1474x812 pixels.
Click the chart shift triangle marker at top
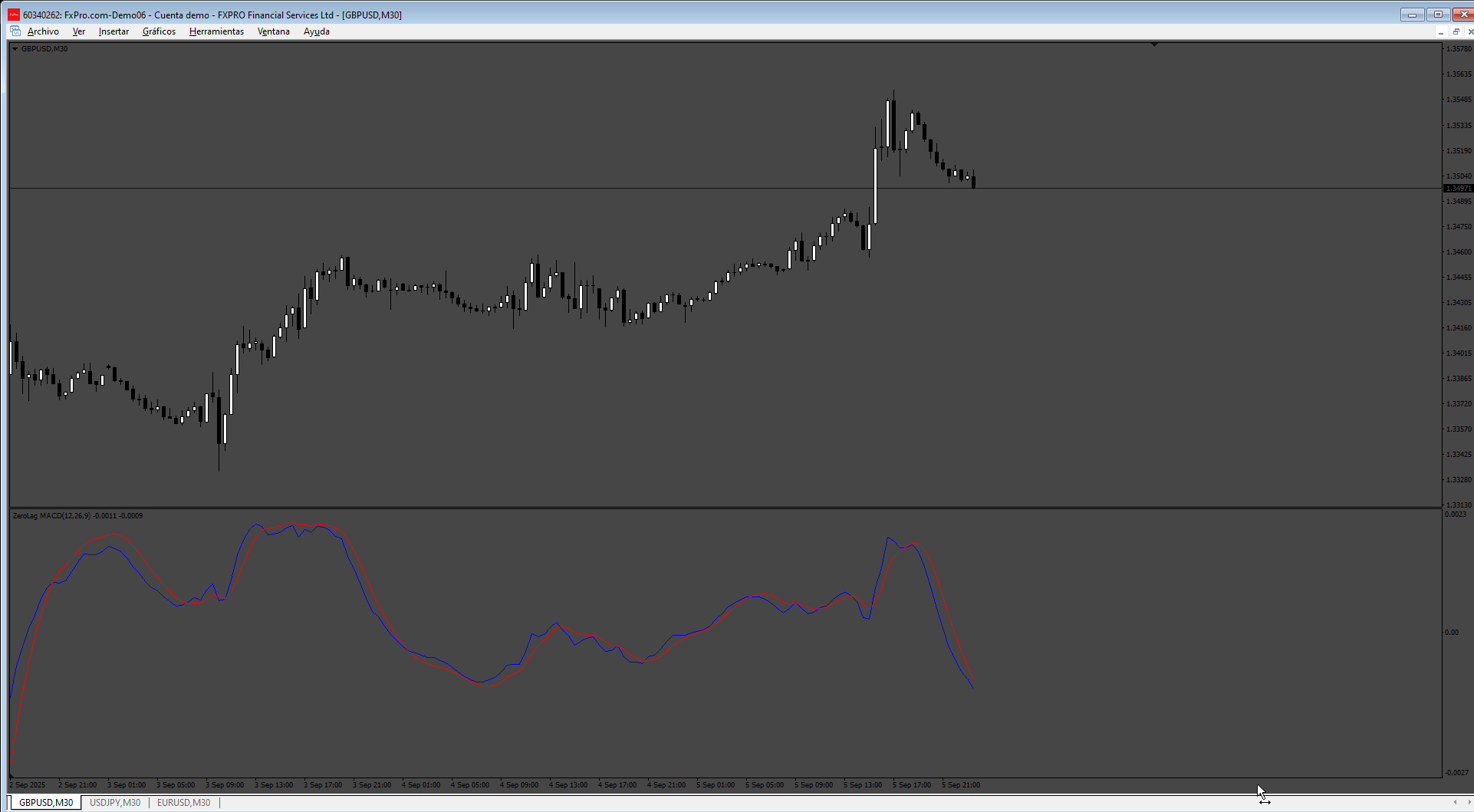(1154, 45)
